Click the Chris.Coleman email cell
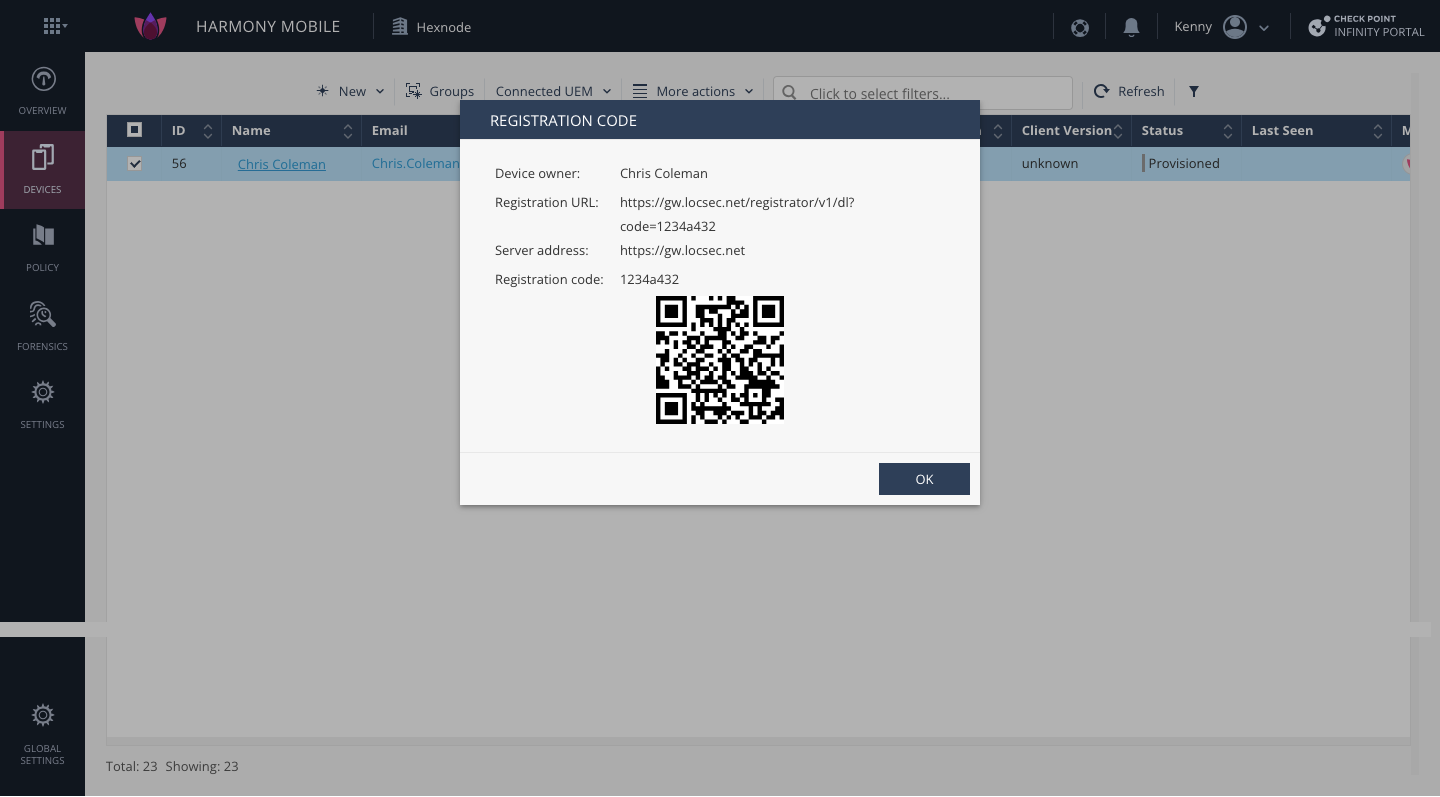Image resolution: width=1440 pixels, height=797 pixels. [415, 163]
